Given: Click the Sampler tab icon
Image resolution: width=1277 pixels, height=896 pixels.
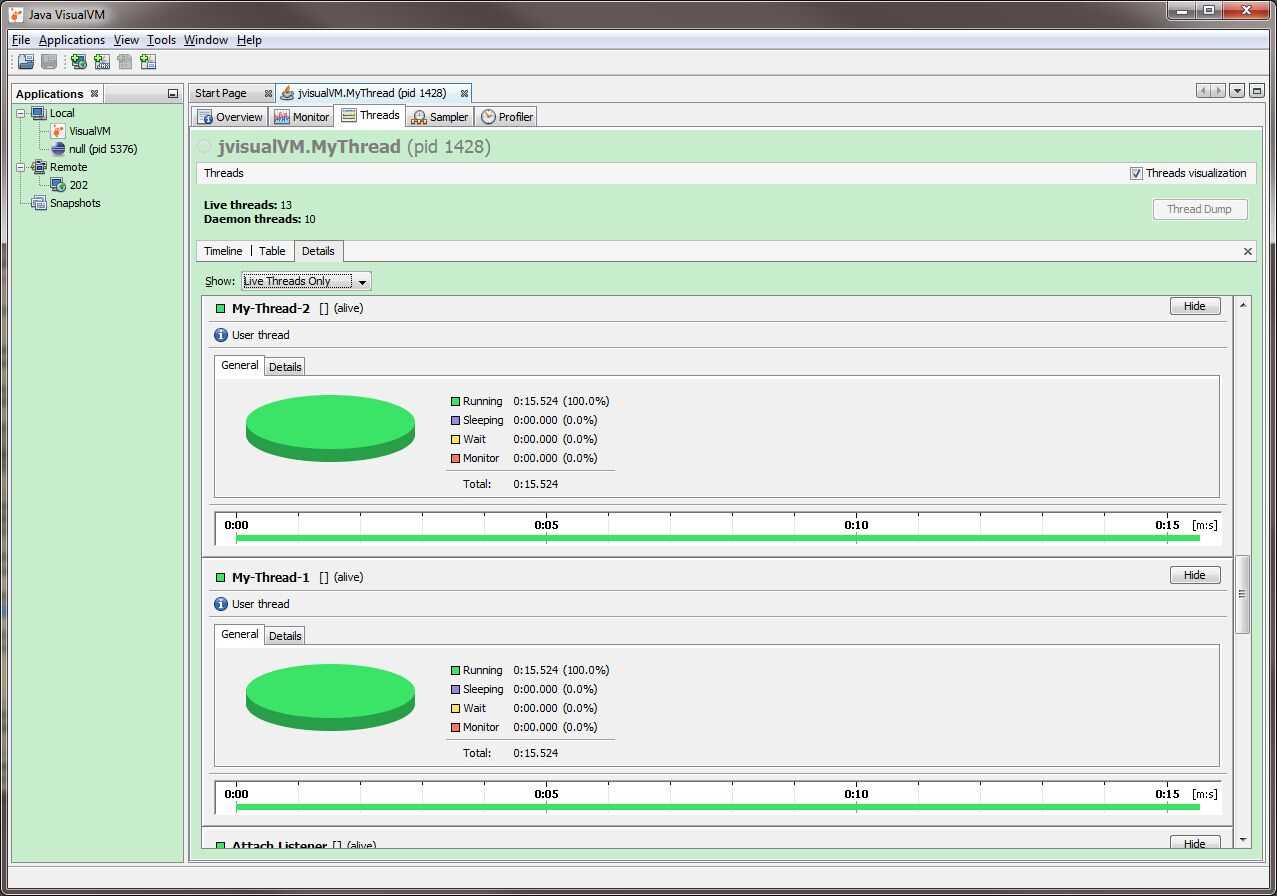Looking at the screenshot, I should [419, 117].
